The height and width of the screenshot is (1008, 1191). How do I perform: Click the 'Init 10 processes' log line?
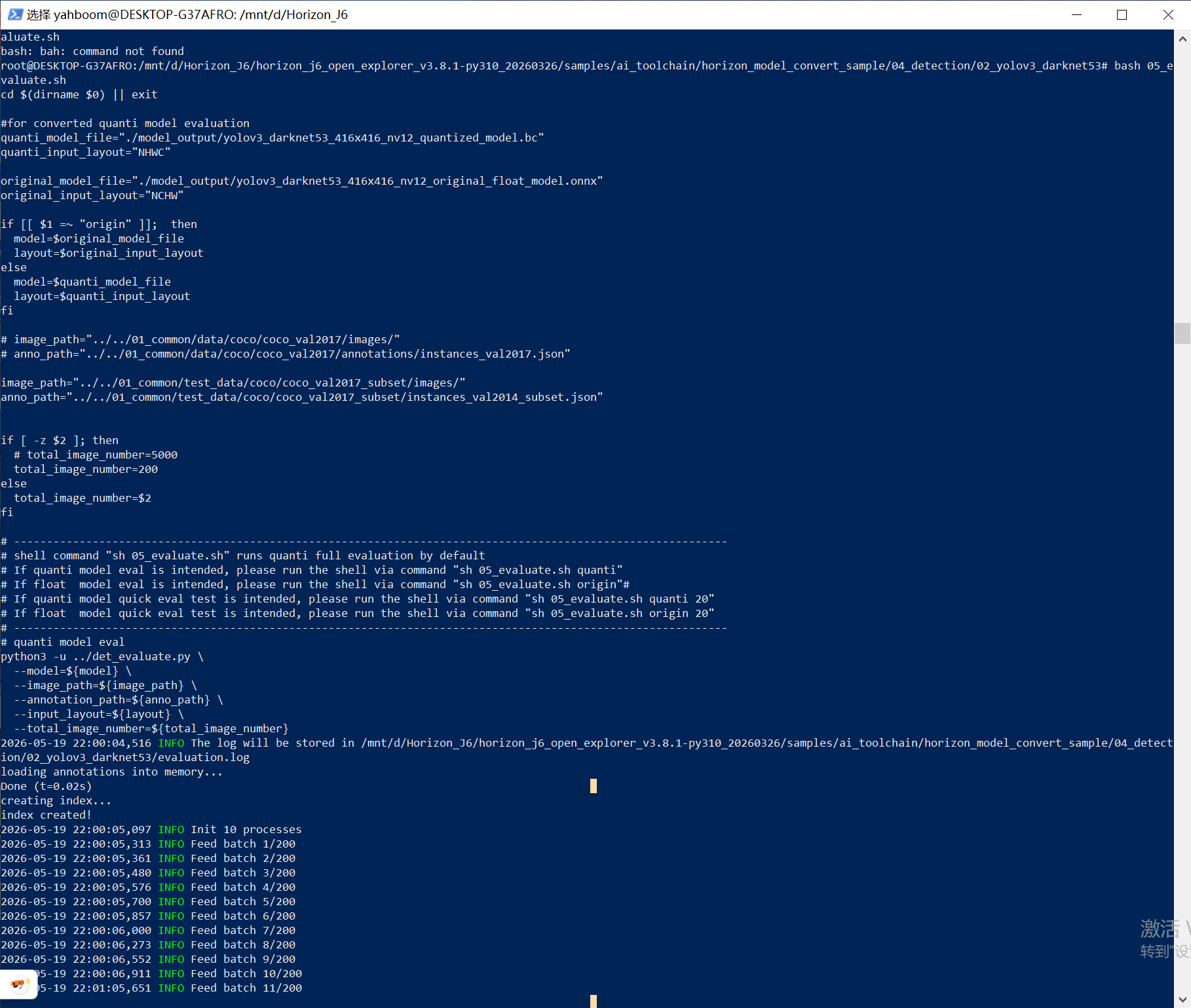tap(151, 829)
